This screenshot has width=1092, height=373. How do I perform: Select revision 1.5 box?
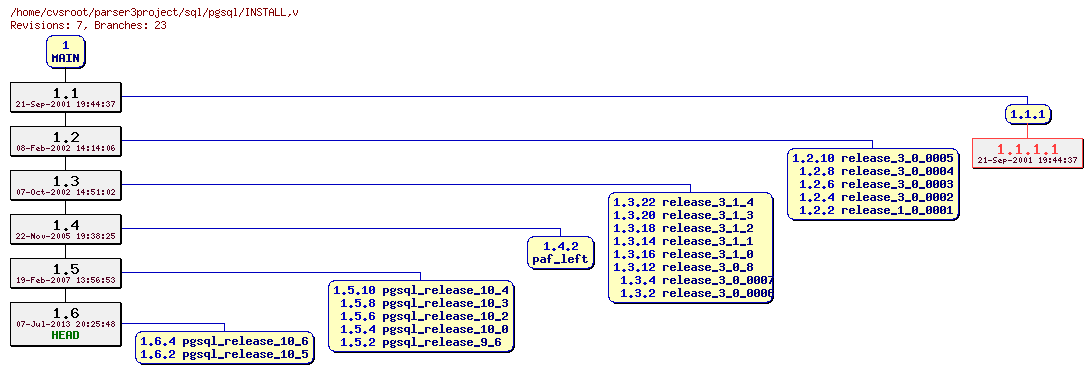[65, 273]
